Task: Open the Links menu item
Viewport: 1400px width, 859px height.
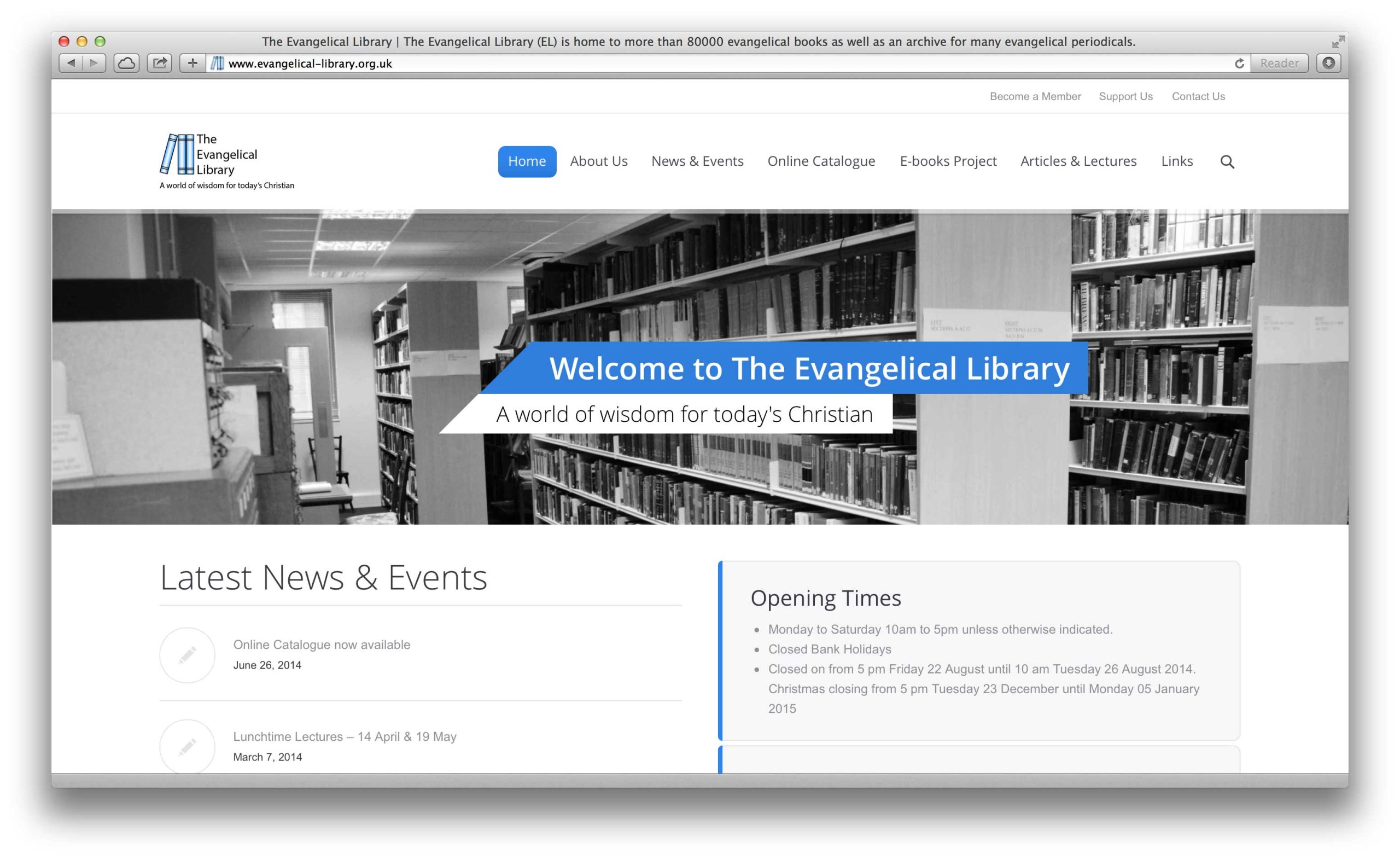Action: click(x=1177, y=161)
